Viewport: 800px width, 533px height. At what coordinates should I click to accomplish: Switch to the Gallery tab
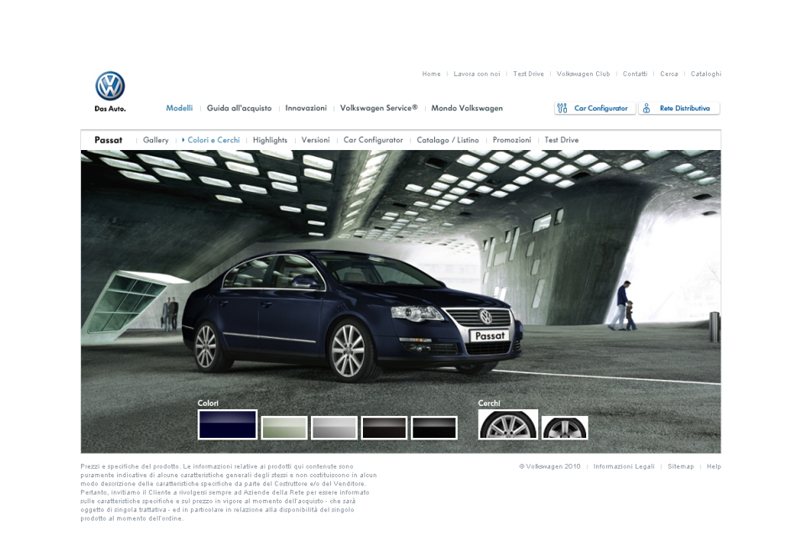[x=155, y=140]
